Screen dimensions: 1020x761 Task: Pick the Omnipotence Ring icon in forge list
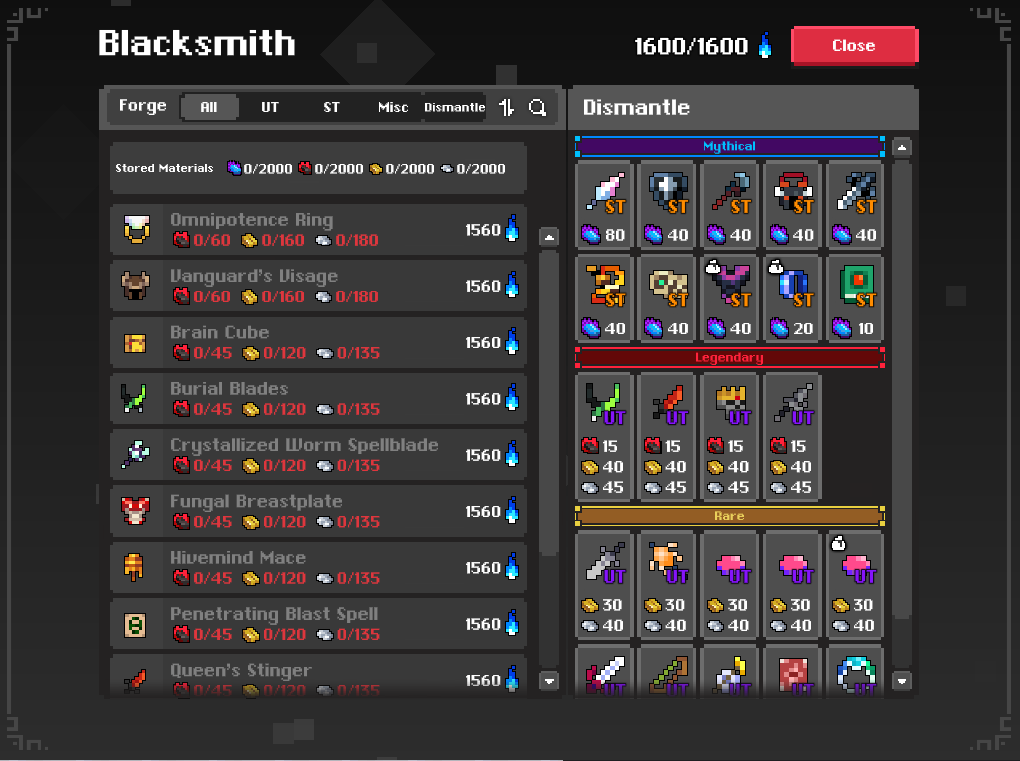(137, 230)
